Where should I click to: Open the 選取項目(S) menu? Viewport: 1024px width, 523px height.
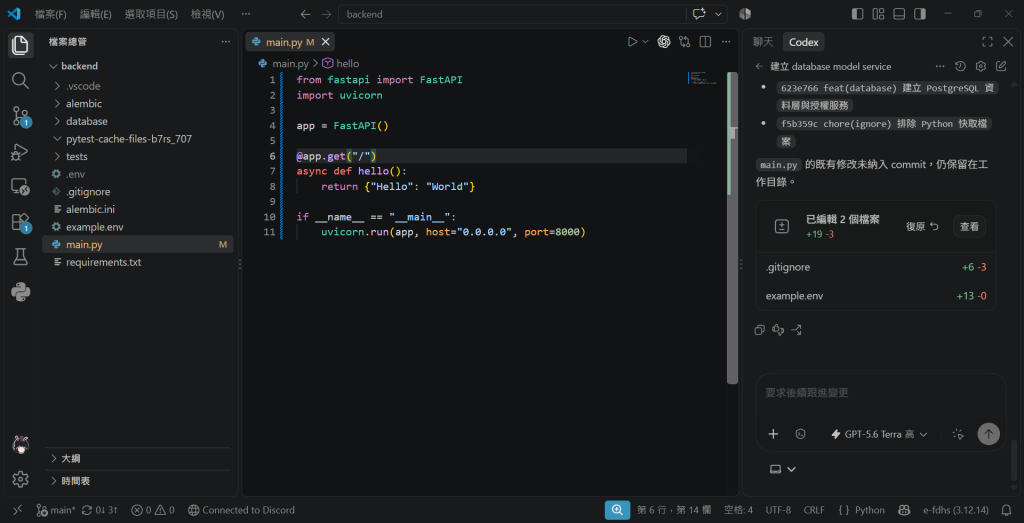[x=151, y=14]
